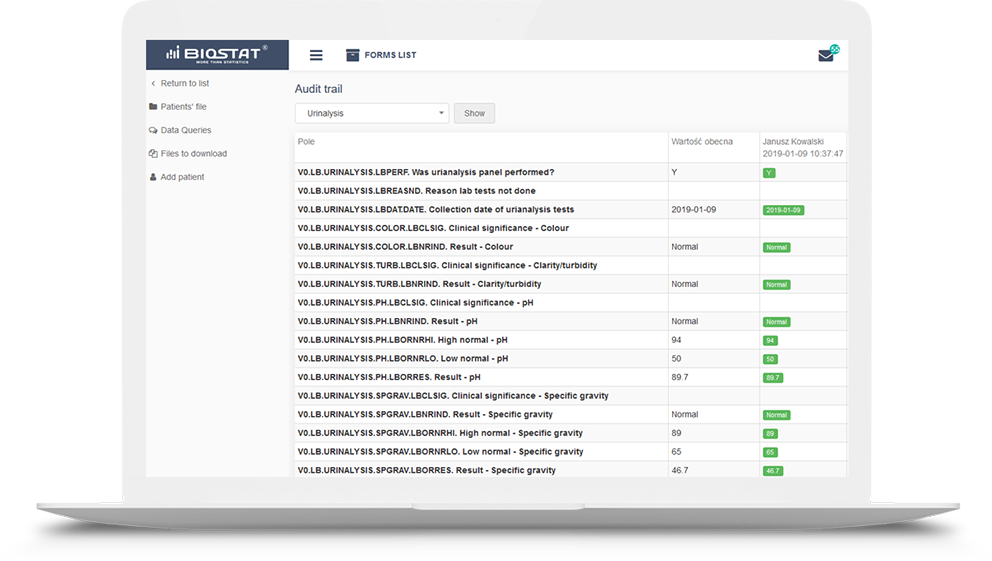Click the green Y value badge
The image size is (992, 561).
tap(769, 173)
